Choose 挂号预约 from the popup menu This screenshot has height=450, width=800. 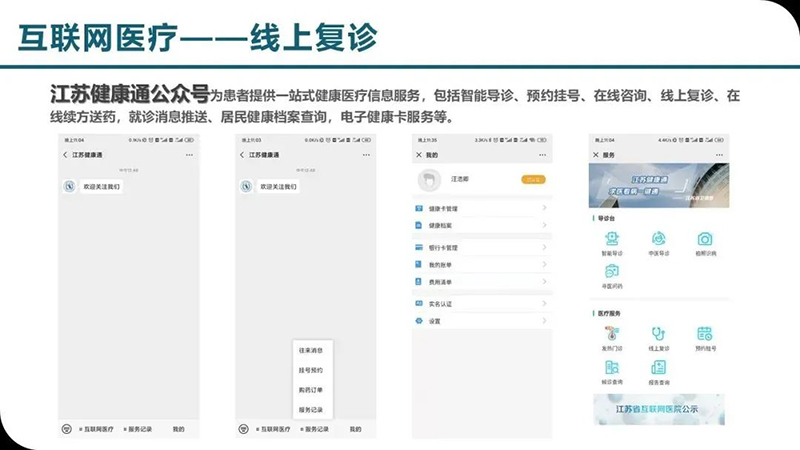point(310,370)
